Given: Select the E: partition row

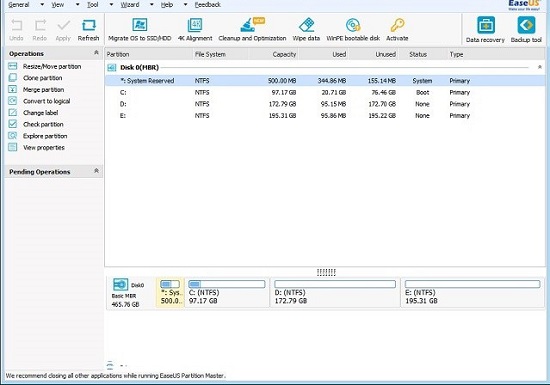Looking at the screenshot, I should (x=325, y=116).
